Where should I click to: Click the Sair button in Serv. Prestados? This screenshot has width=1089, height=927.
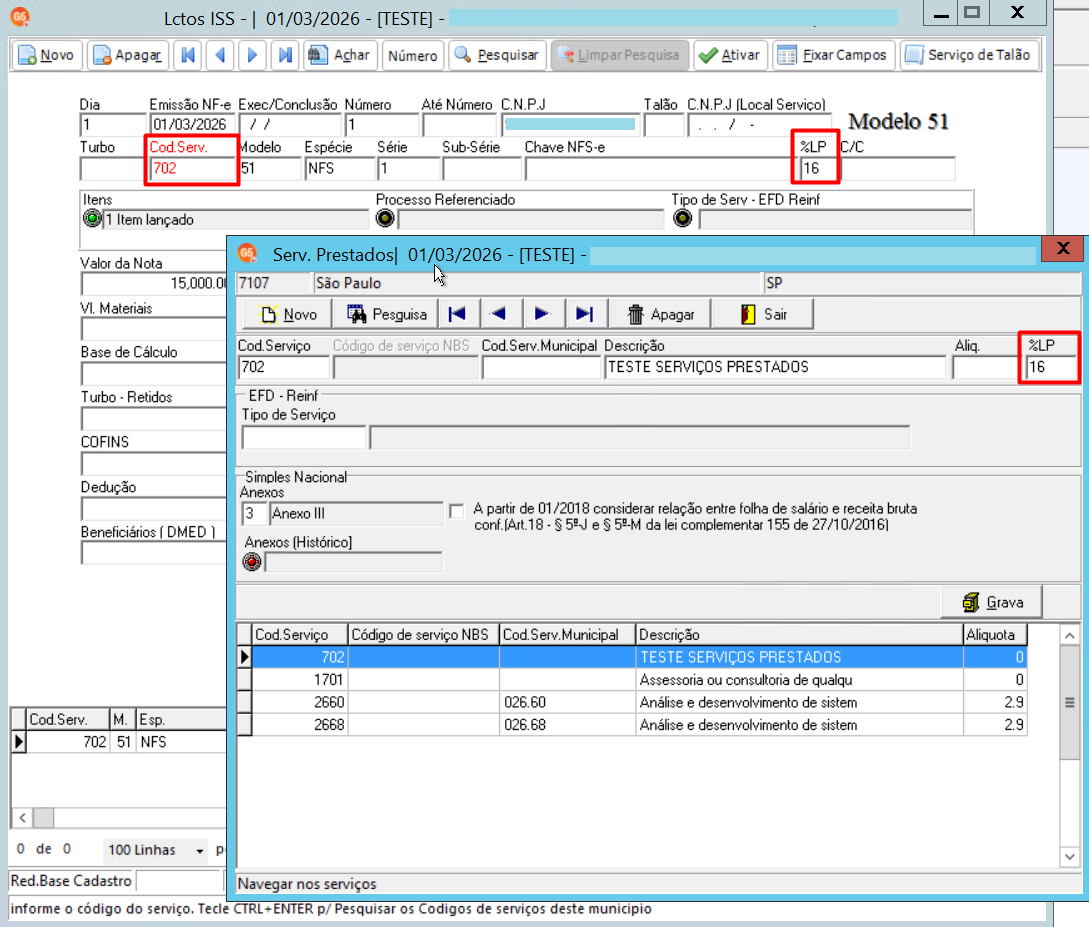pos(763,314)
